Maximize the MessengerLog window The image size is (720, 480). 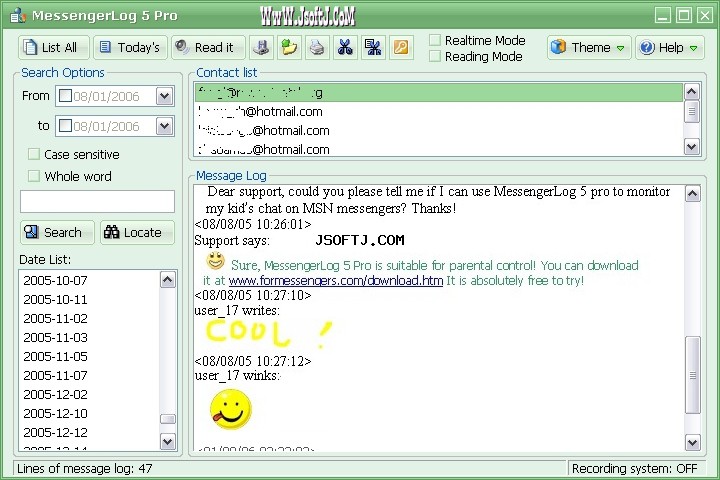684,15
